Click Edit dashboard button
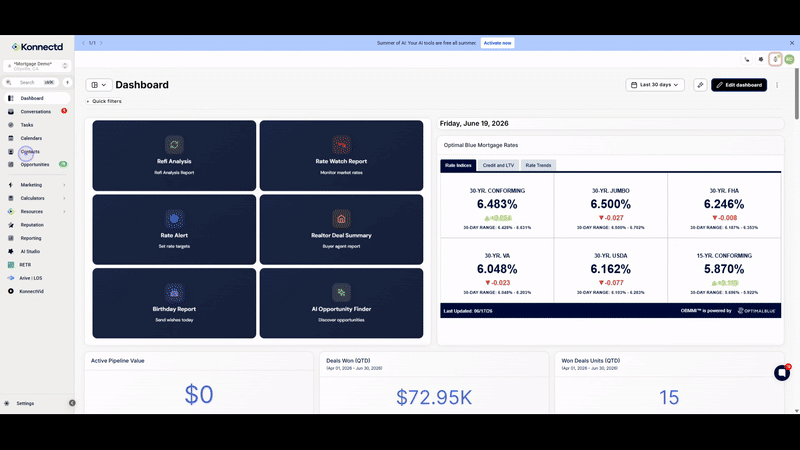 pyautogui.click(x=739, y=85)
